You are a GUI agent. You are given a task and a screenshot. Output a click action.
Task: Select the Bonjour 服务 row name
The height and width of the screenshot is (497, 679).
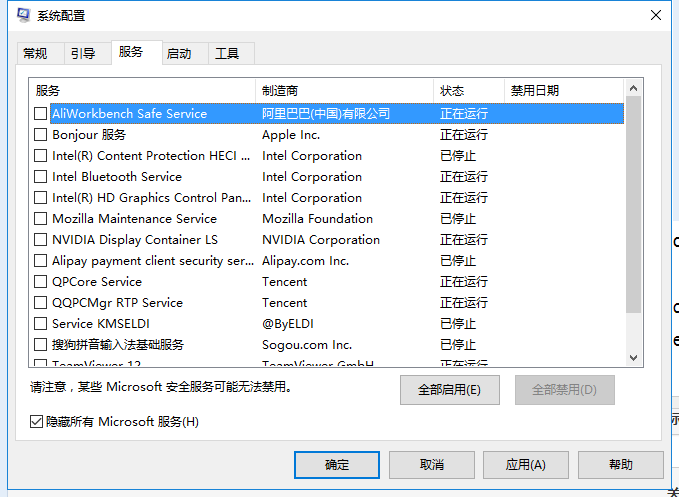[x=89, y=135]
